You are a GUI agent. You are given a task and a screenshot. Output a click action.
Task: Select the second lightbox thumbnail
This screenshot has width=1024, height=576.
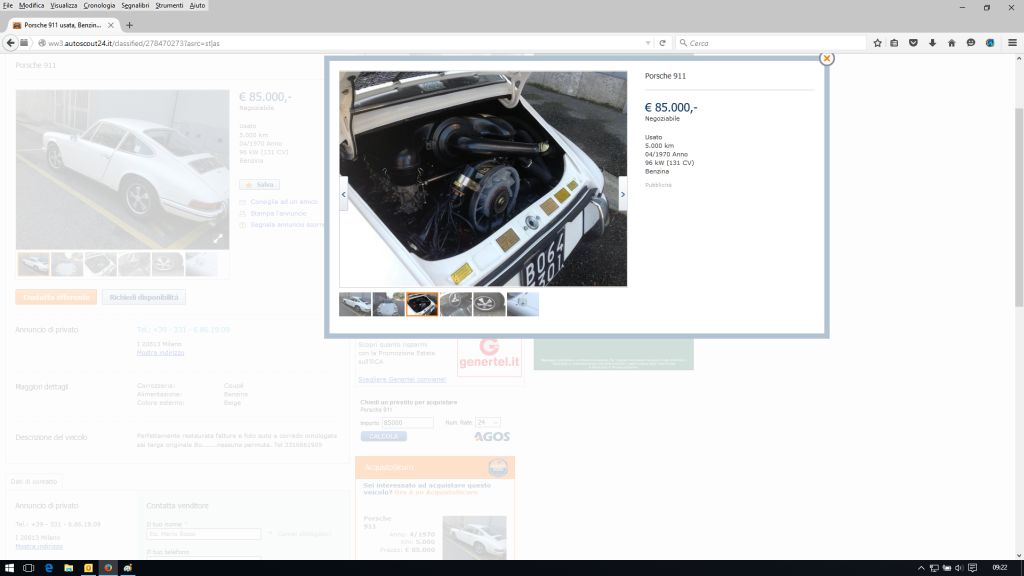389,304
